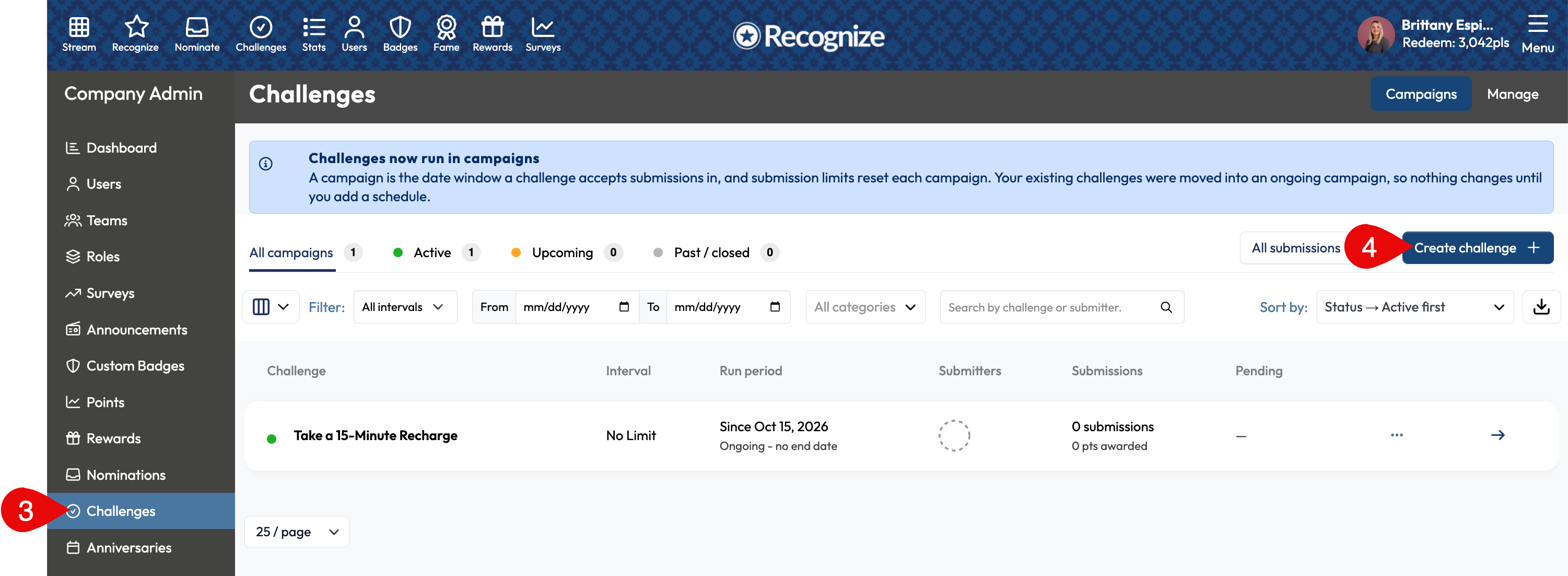The image size is (1568, 576).
Task: Open the All categories dropdown
Action: [x=865, y=307]
